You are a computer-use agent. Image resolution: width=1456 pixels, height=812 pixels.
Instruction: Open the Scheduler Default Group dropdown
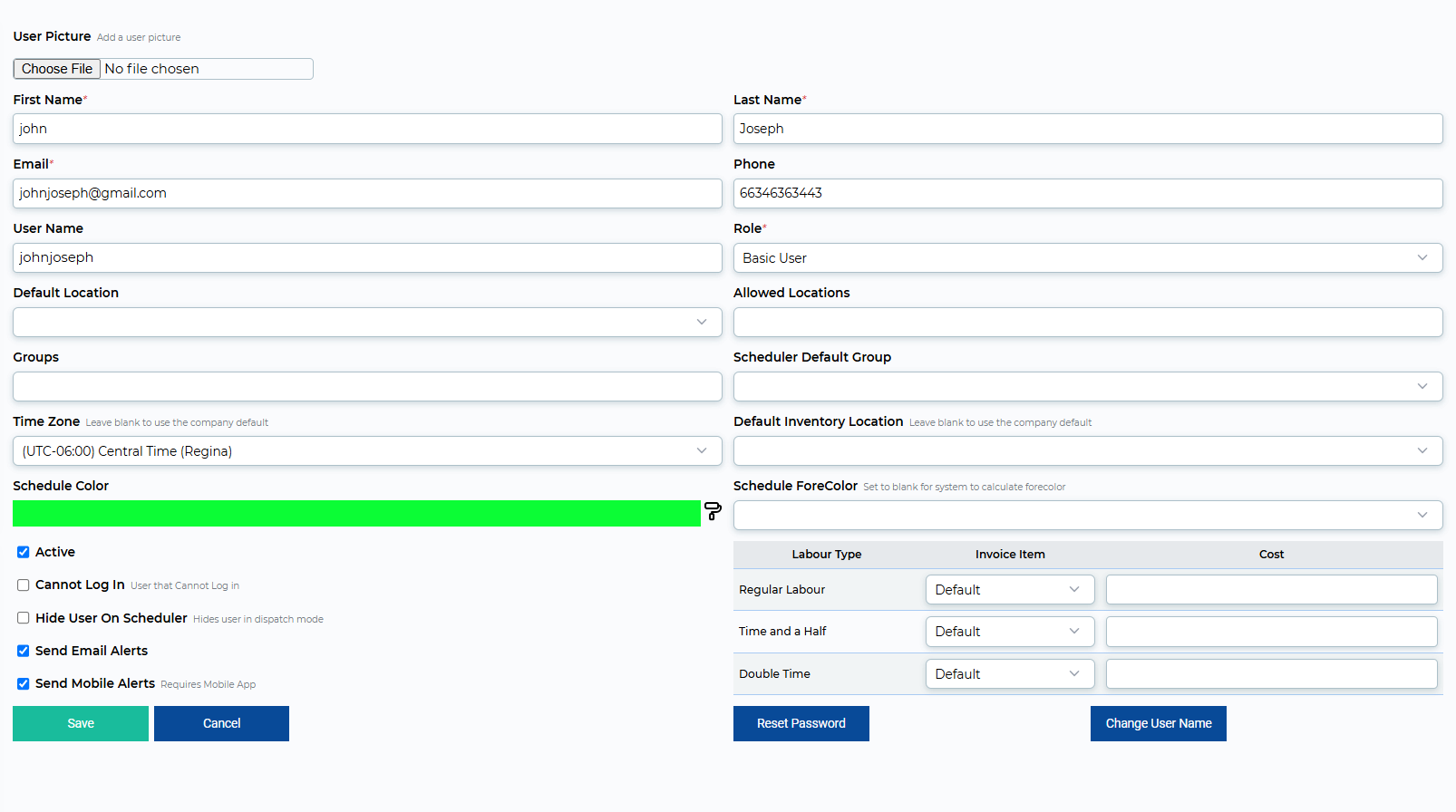(1088, 387)
